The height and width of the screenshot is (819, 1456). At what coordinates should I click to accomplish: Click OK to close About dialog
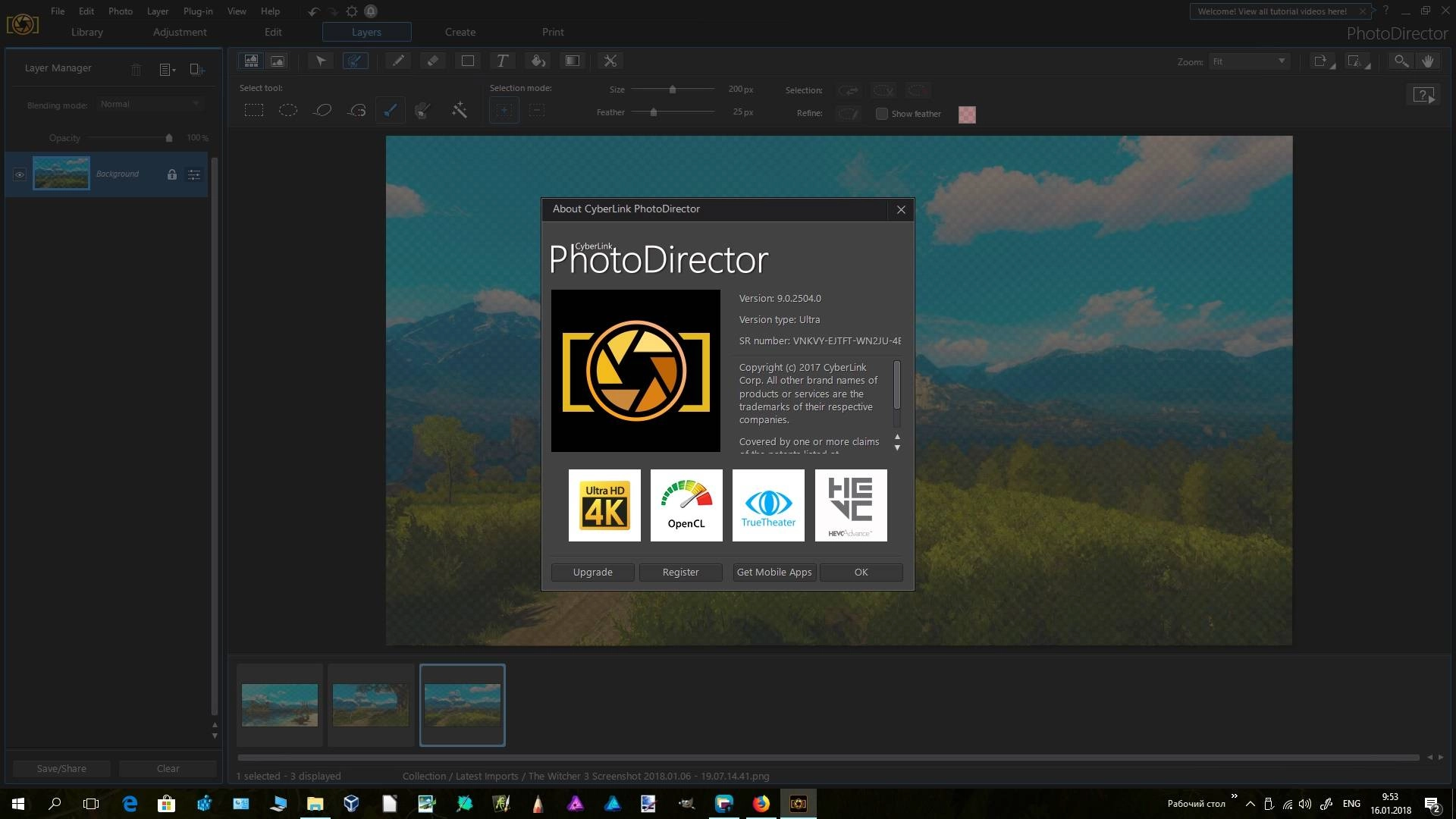coord(861,573)
